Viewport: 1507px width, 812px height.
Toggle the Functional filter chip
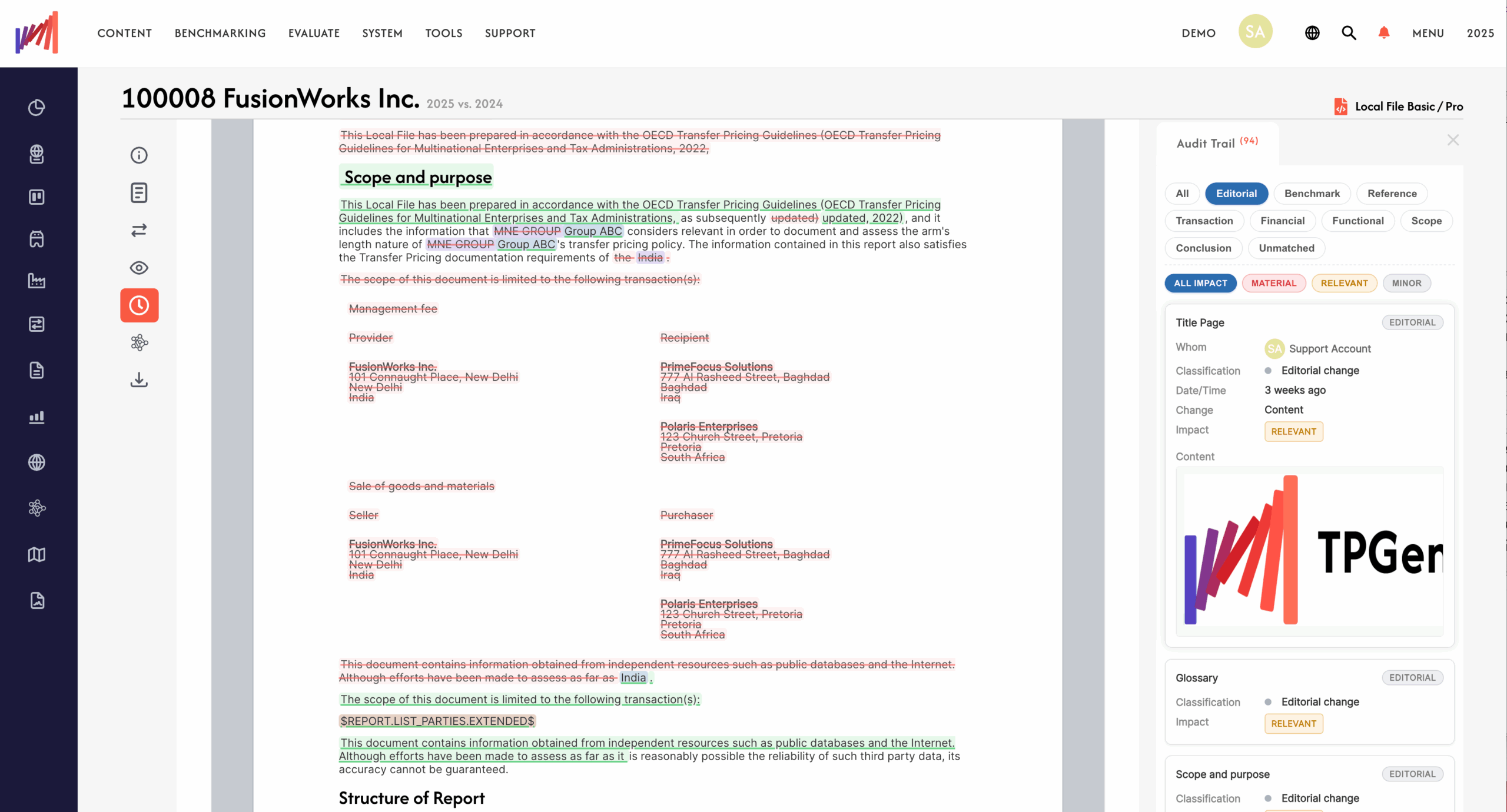(x=1358, y=221)
